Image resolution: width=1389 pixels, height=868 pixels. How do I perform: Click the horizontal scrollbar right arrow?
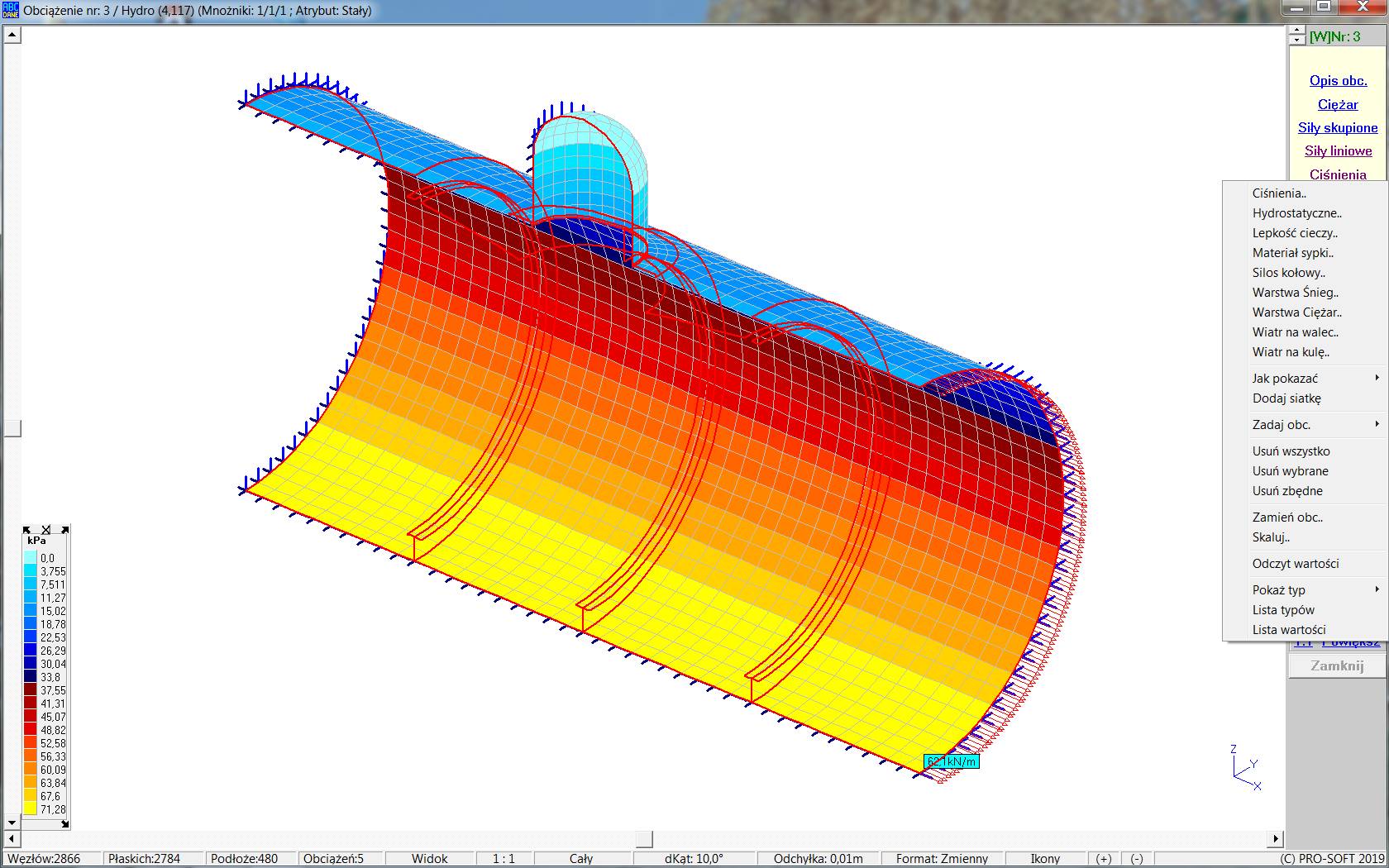tap(1276, 838)
